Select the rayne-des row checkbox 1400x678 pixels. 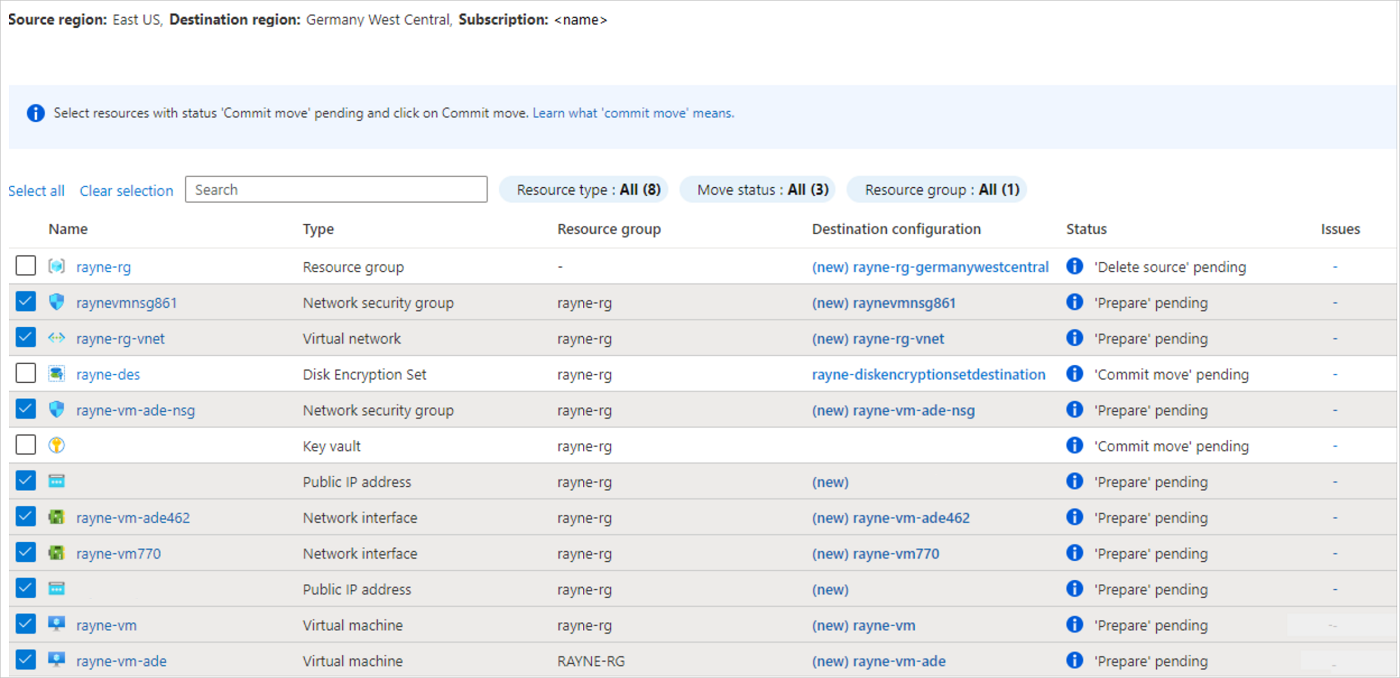26,374
